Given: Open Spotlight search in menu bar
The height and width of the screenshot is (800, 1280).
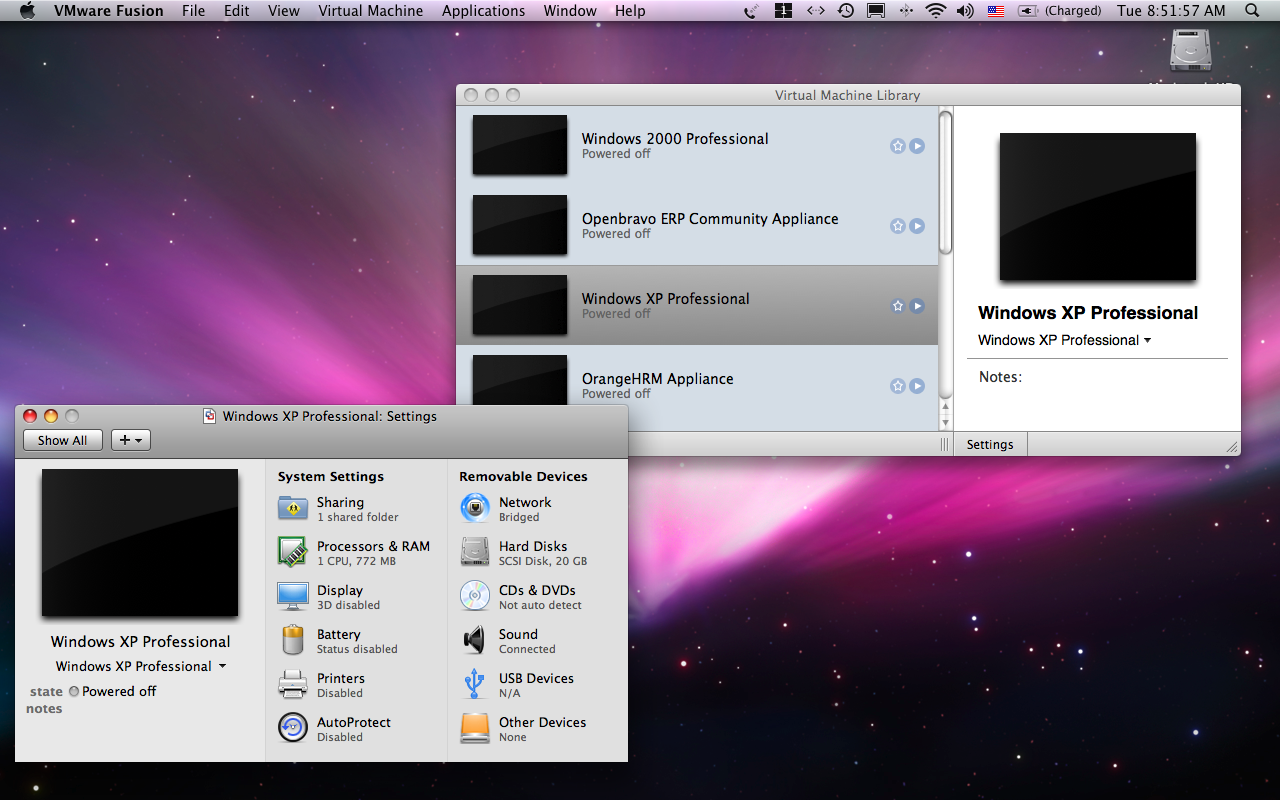Looking at the screenshot, I should 1253,11.
